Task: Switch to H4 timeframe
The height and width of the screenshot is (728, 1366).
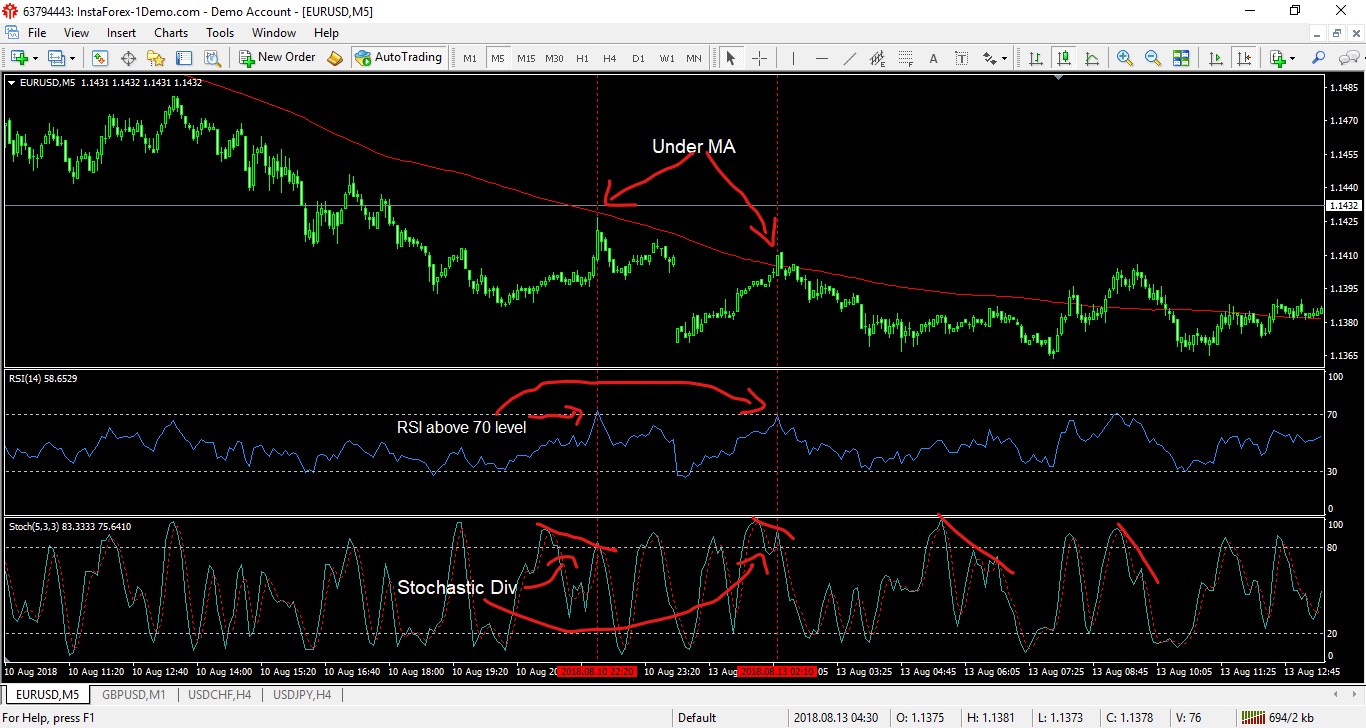Action: coord(610,58)
